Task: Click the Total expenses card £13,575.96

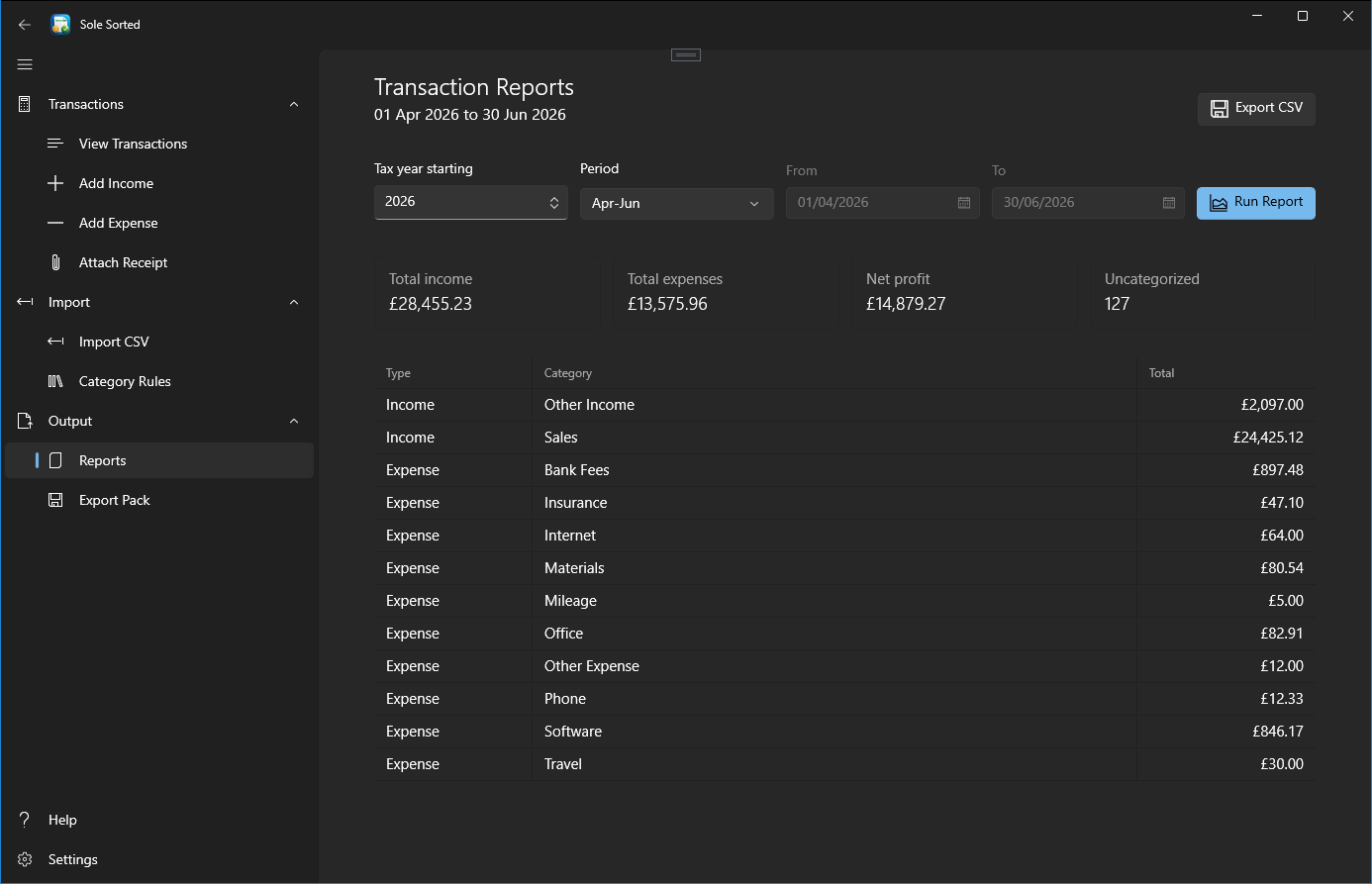Action: click(725, 292)
